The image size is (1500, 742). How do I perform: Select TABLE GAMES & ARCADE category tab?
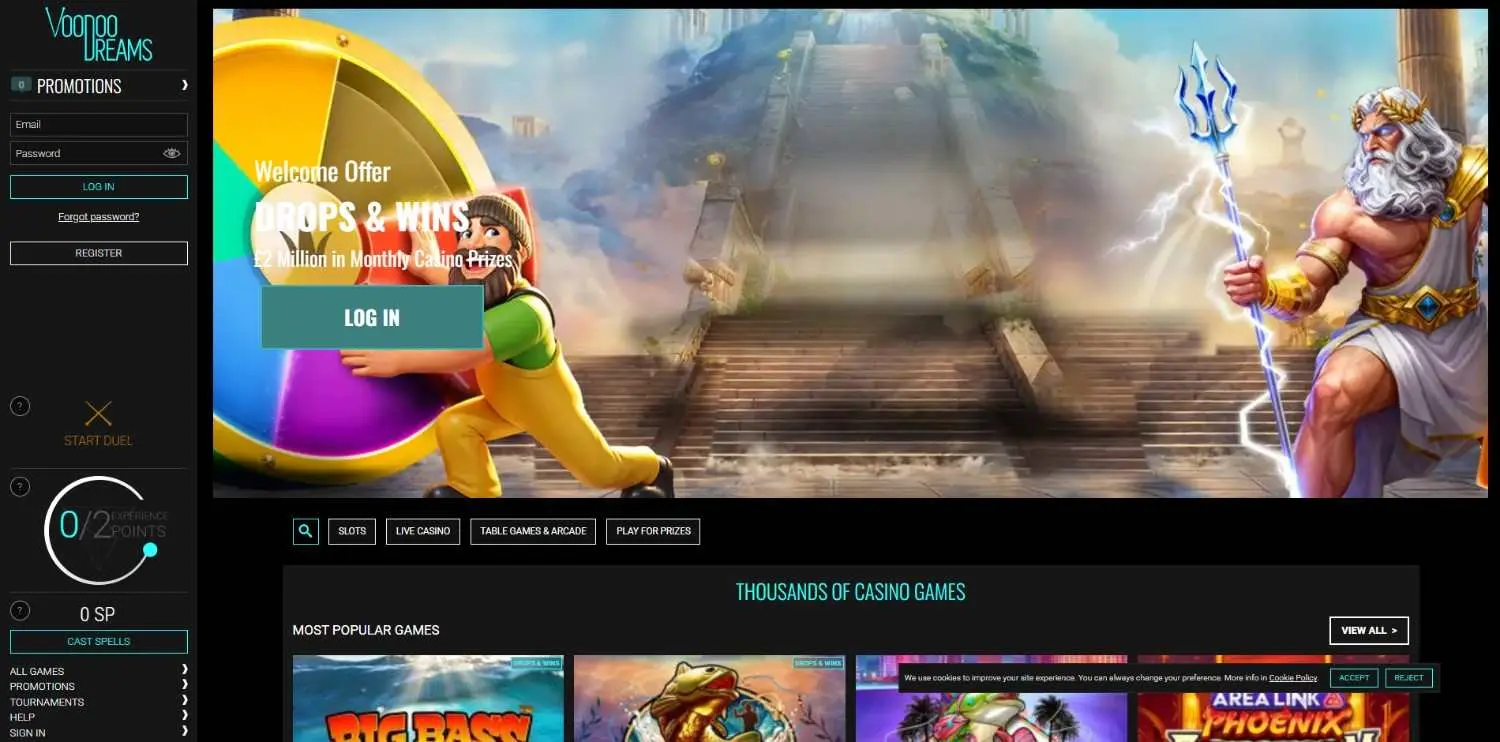point(533,531)
